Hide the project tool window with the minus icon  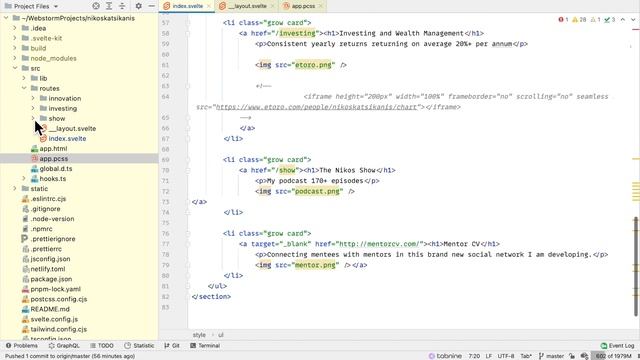coord(151,6)
